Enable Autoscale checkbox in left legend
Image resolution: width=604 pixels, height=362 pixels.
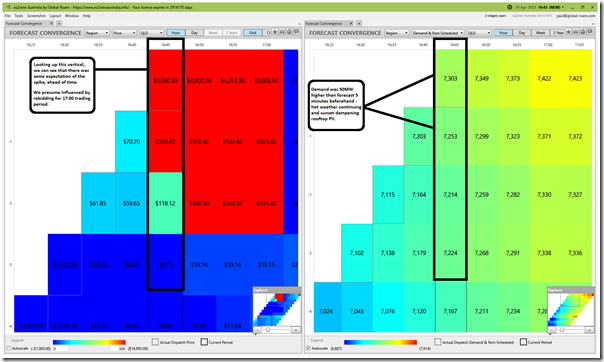point(8,349)
